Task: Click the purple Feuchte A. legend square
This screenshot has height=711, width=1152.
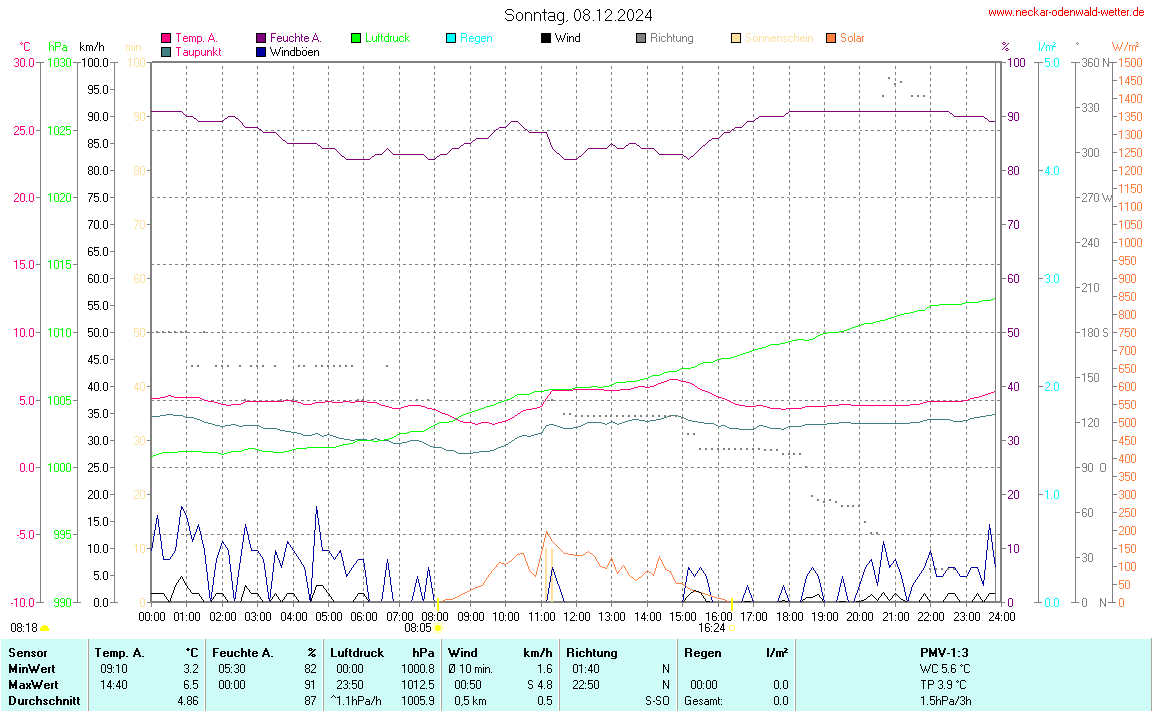Action: (262, 38)
